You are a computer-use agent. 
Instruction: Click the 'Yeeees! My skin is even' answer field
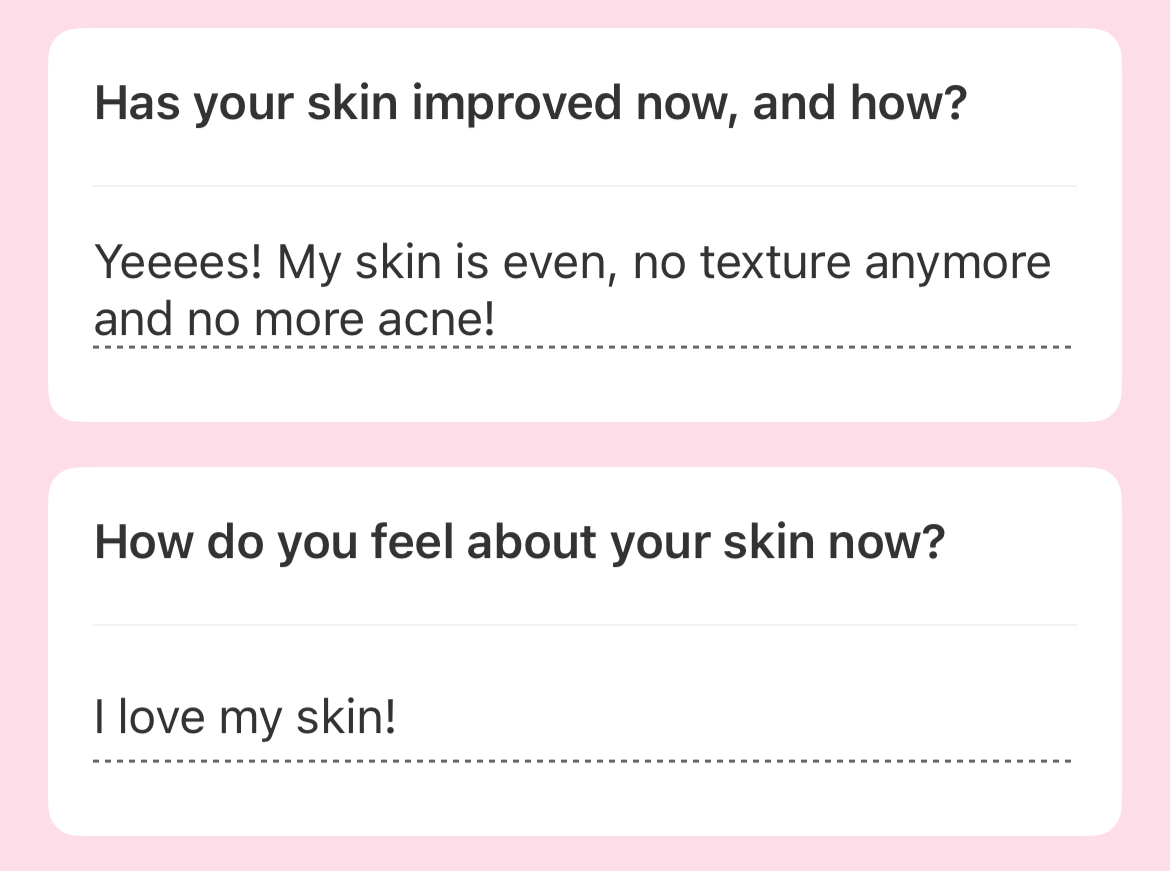[x=572, y=291]
